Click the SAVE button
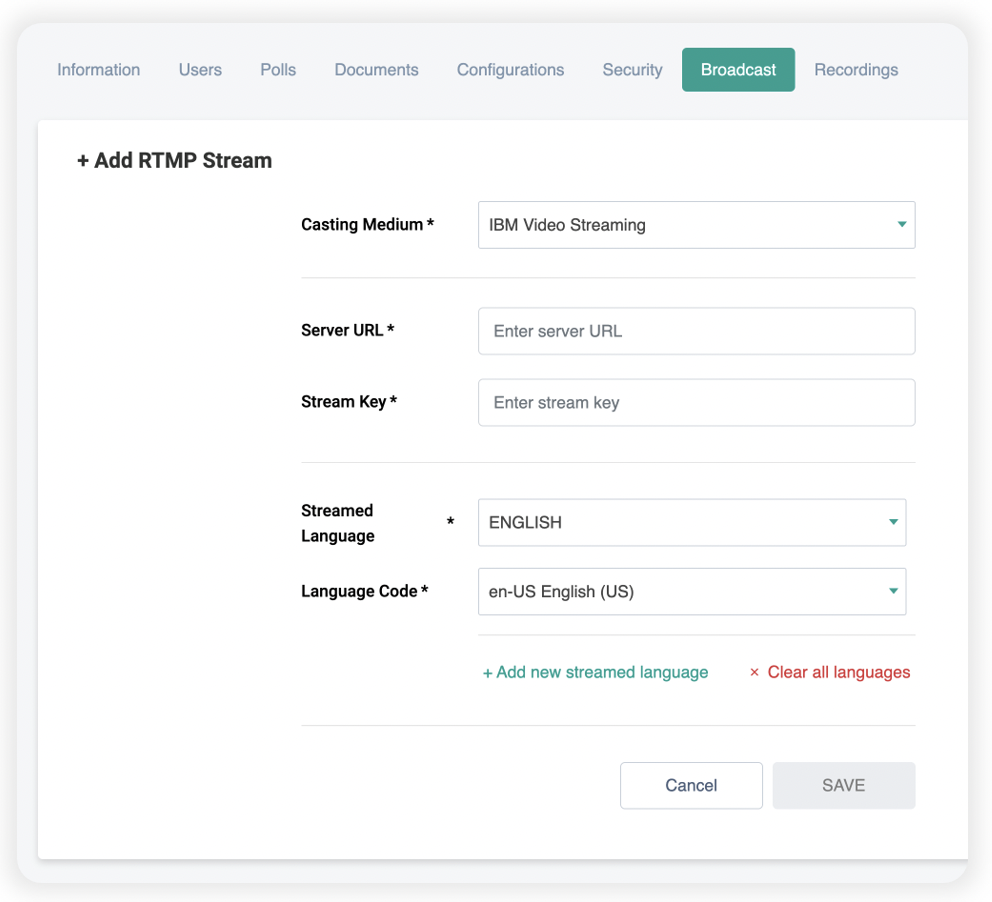The height and width of the screenshot is (902, 992). [x=844, y=786]
